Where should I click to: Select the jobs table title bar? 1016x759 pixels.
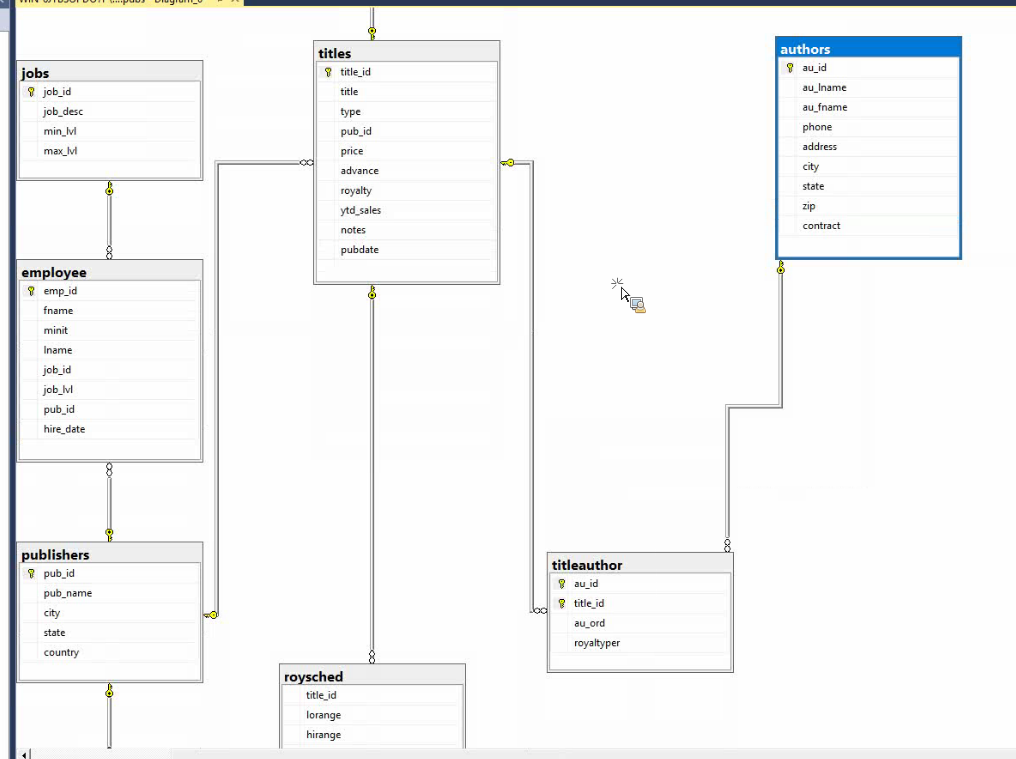pos(110,73)
